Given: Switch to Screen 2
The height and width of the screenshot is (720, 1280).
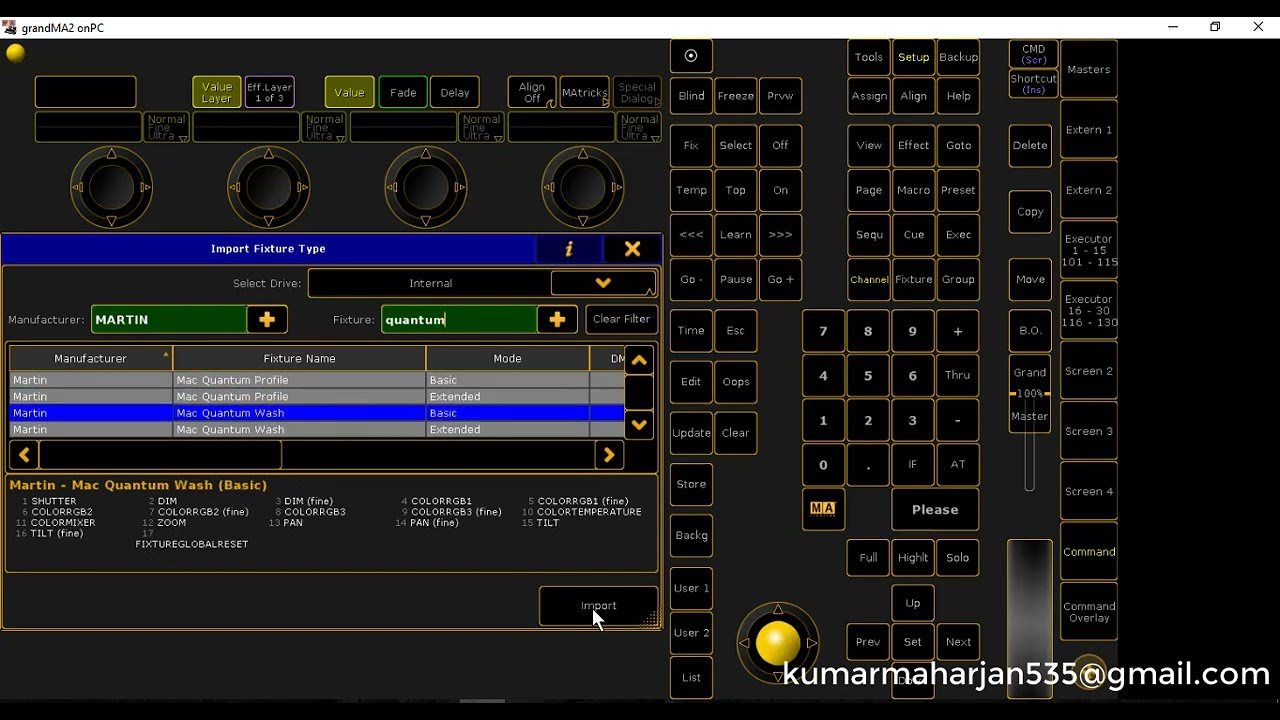Looking at the screenshot, I should (x=1089, y=371).
